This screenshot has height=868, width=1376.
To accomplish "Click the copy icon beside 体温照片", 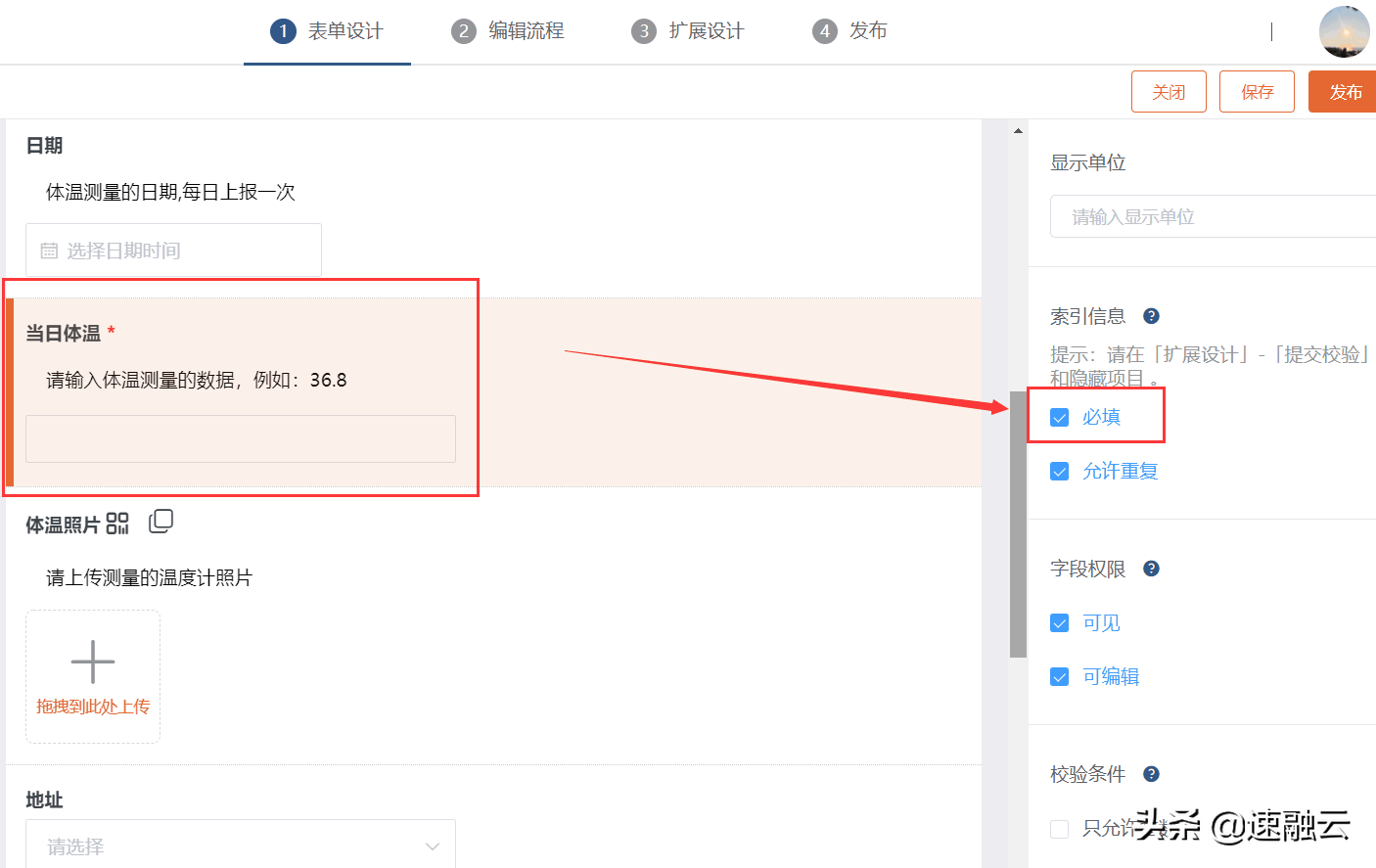I will click(x=161, y=522).
